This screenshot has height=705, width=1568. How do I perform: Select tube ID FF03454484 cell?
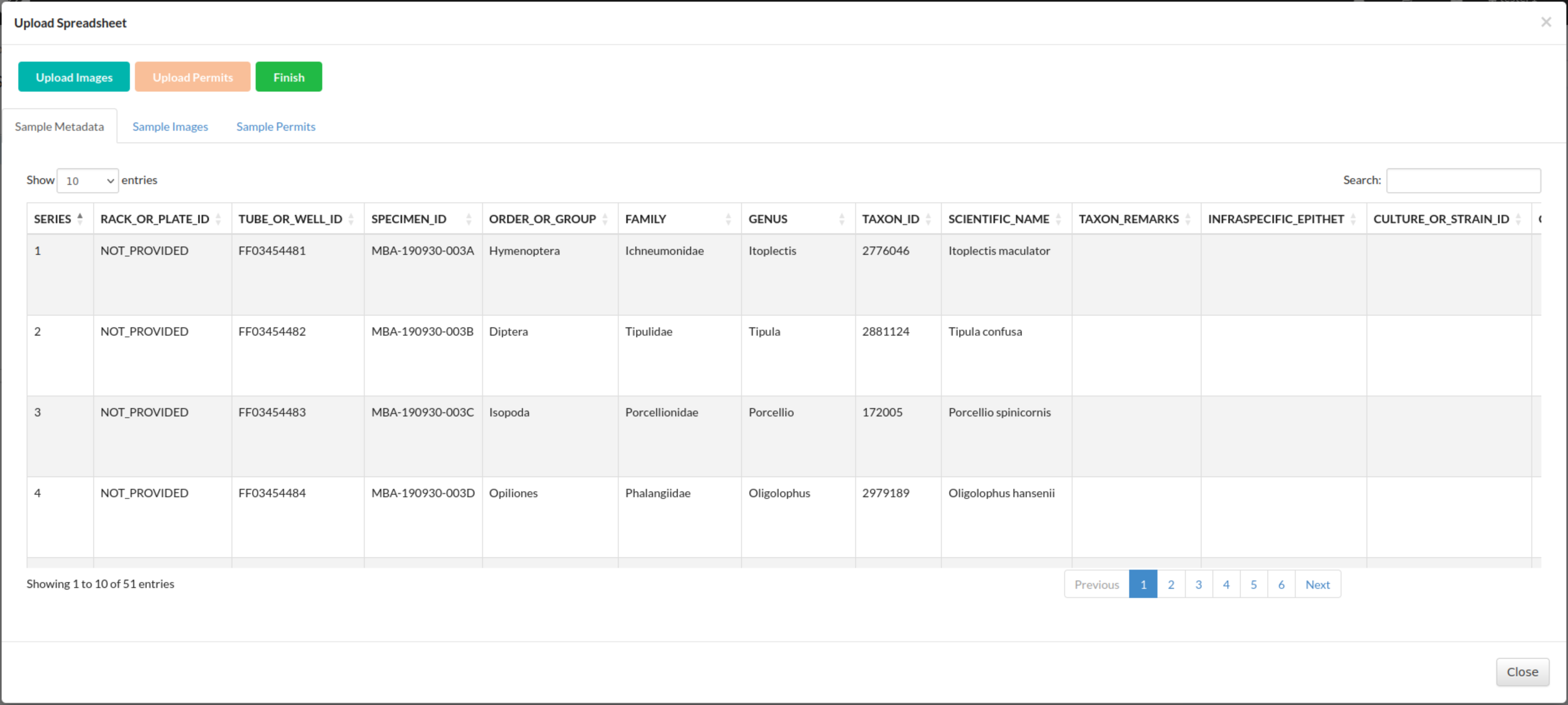[298, 518]
